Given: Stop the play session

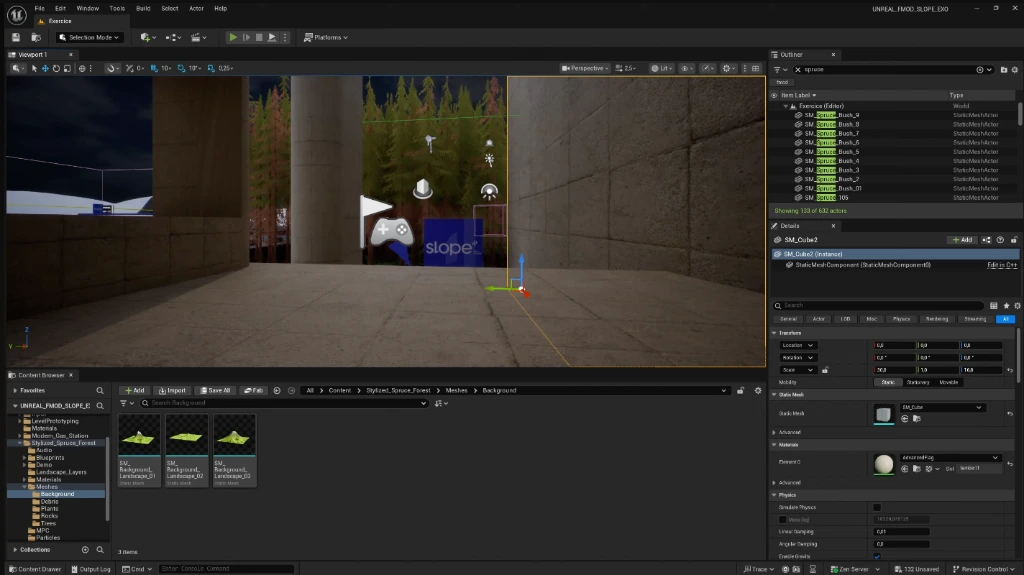Looking at the screenshot, I should click(x=259, y=37).
